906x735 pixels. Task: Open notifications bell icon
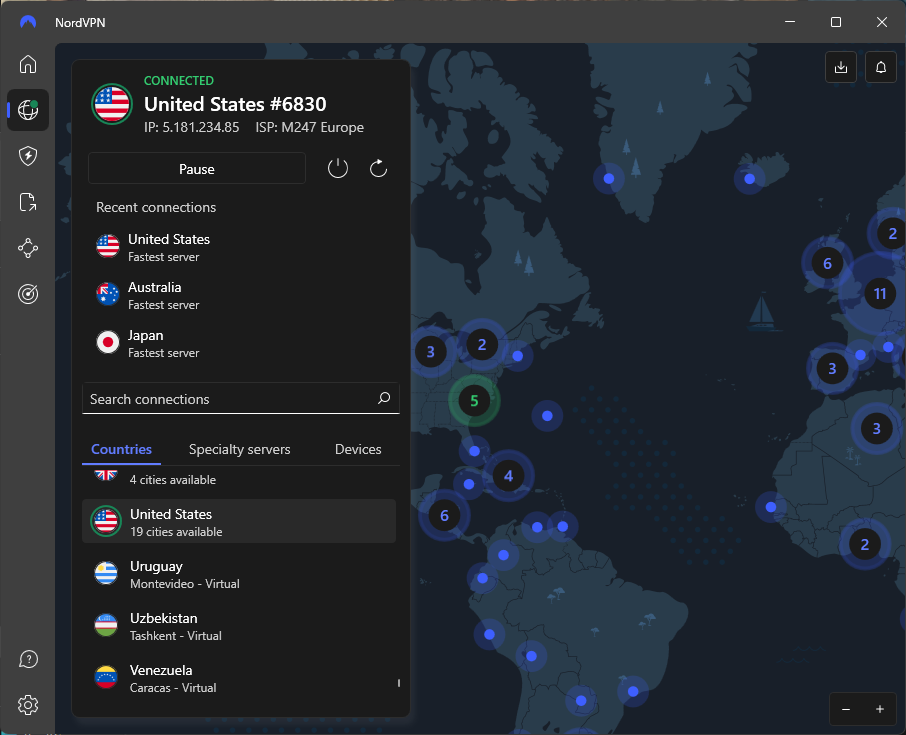point(881,67)
